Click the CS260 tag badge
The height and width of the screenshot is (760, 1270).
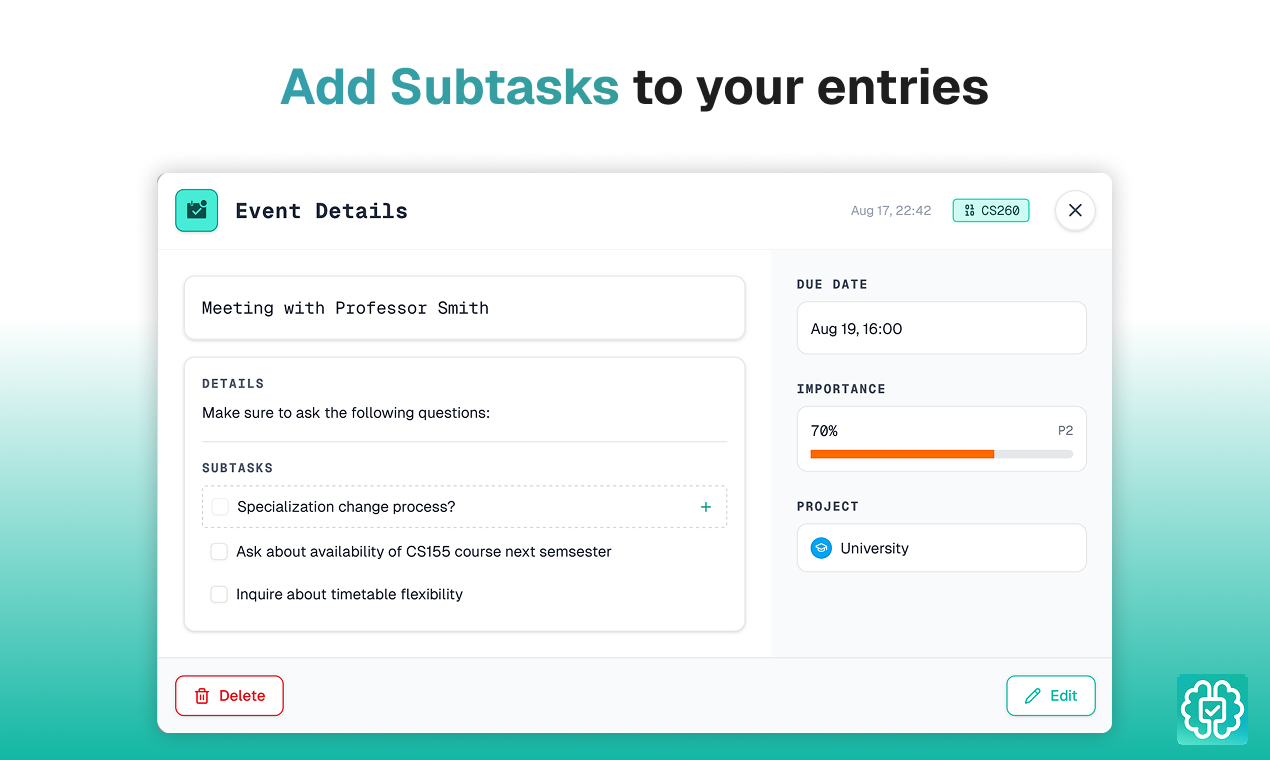(x=990, y=211)
